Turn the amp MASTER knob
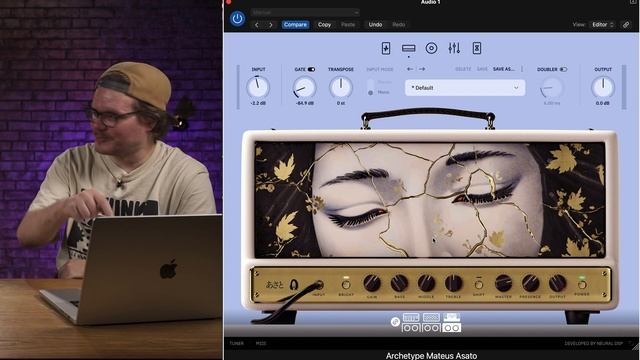The height and width of the screenshot is (360, 640). coord(503,283)
